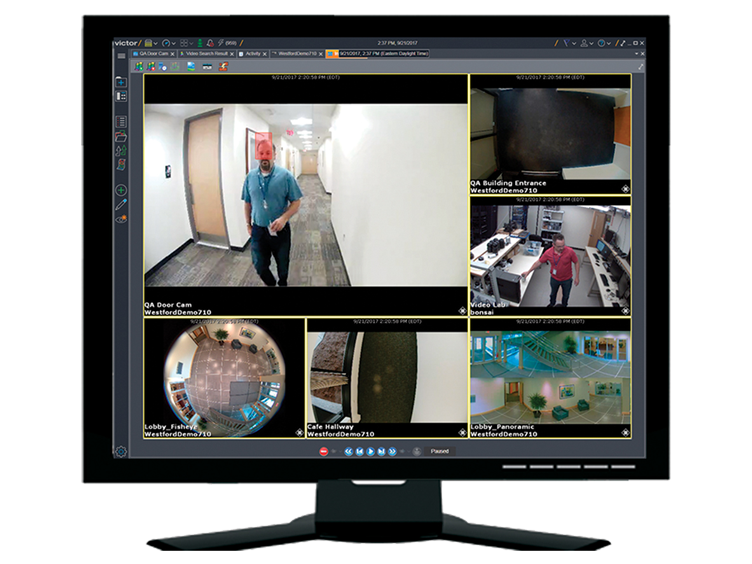Click the Cafe Hallway pane options icon
752x564 pixels.
tap(462, 432)
